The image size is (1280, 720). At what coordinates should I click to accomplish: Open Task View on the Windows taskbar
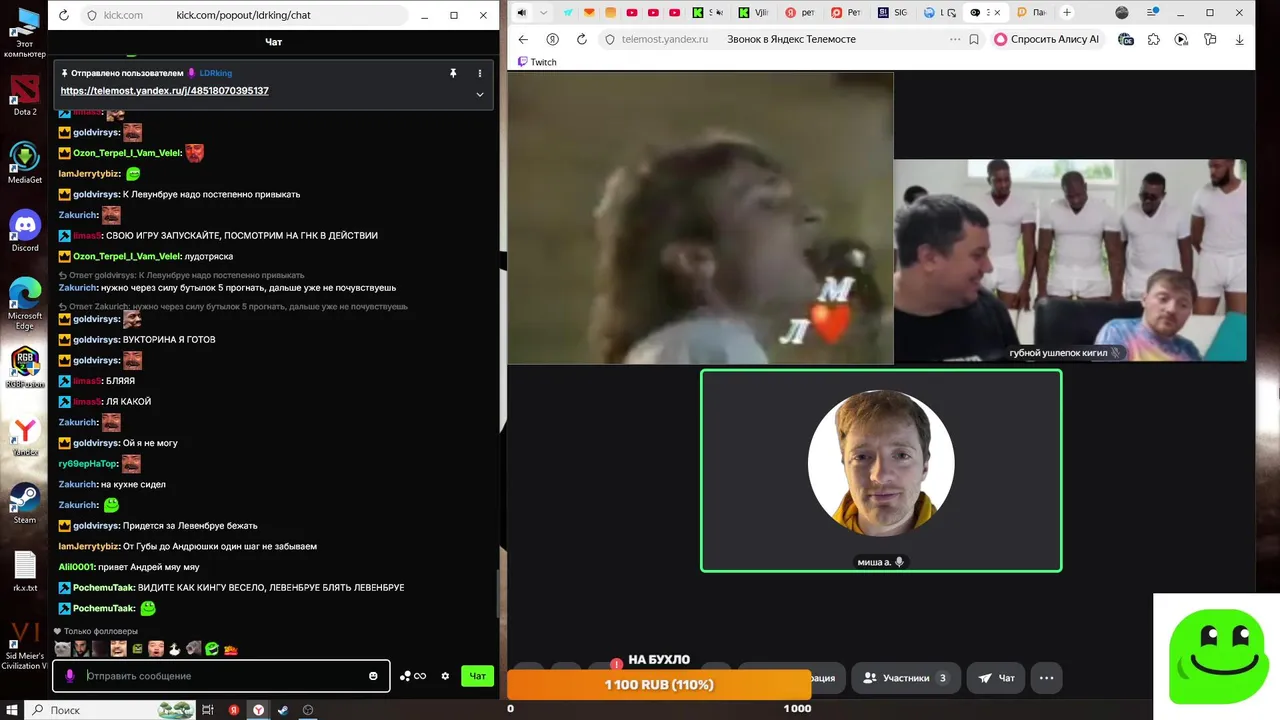point(208,710)
